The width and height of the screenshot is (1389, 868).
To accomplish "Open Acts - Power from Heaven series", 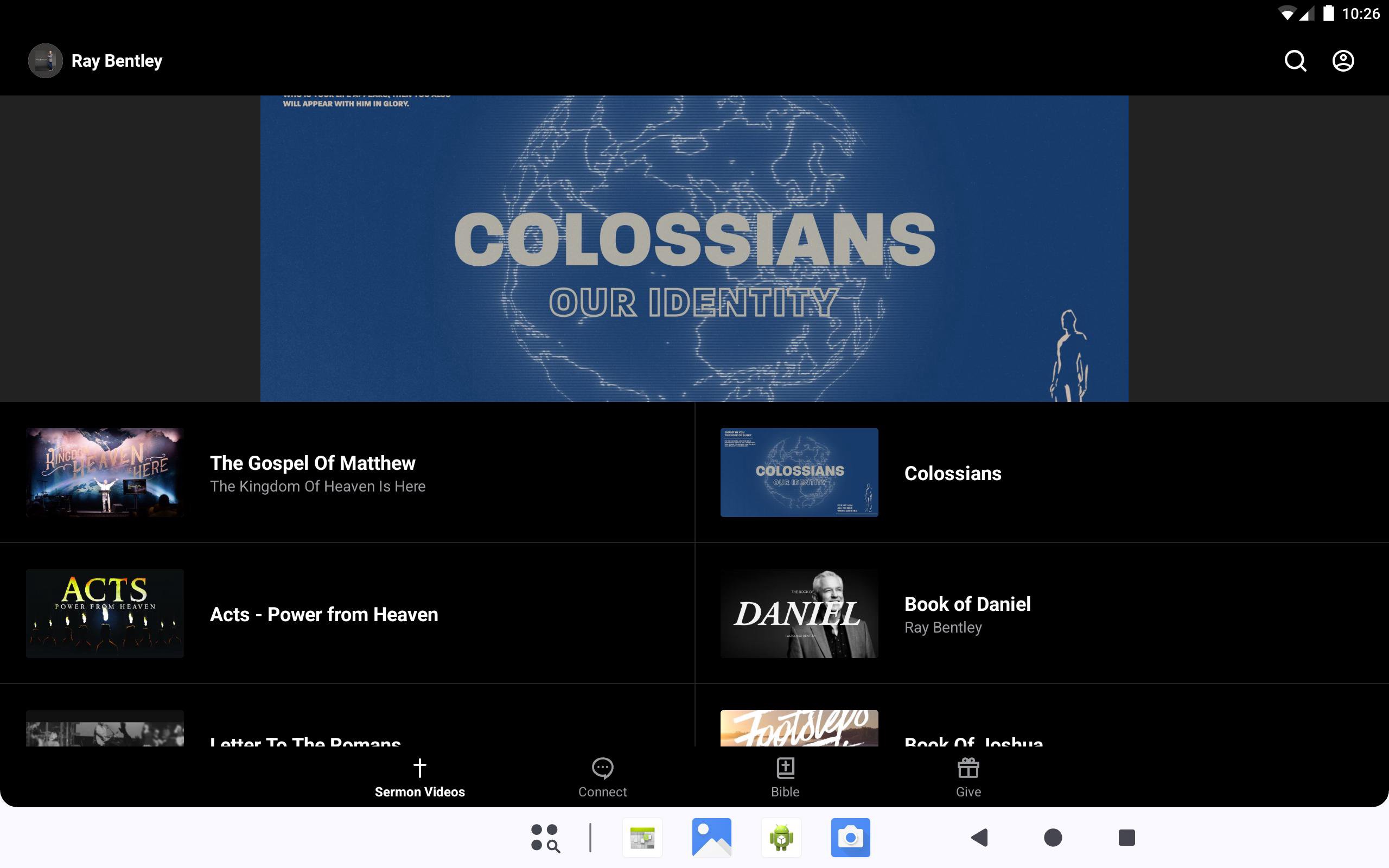I will pyautogui.click(x=324, y=614).
